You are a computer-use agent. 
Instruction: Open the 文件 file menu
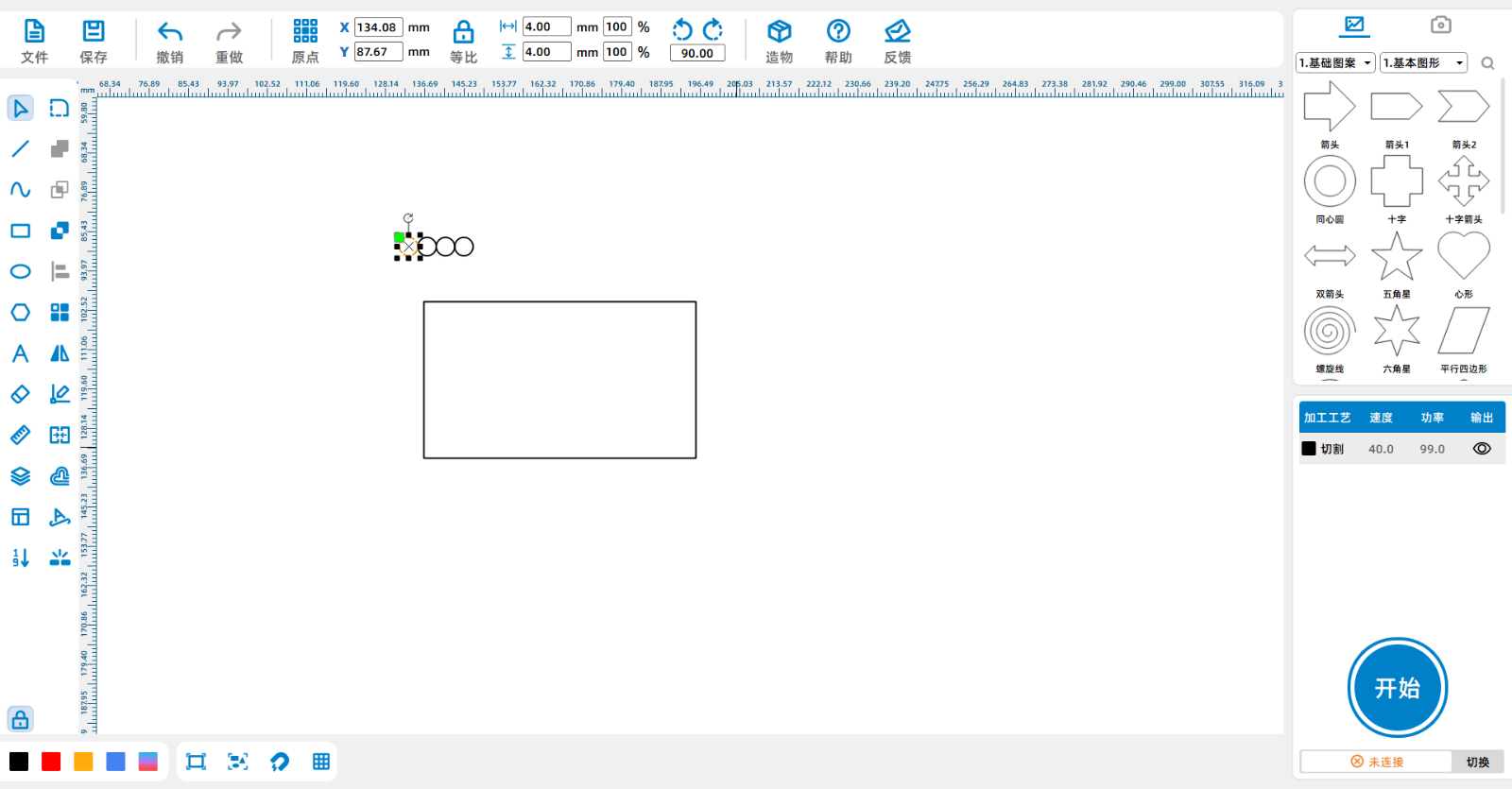(34, 42)
